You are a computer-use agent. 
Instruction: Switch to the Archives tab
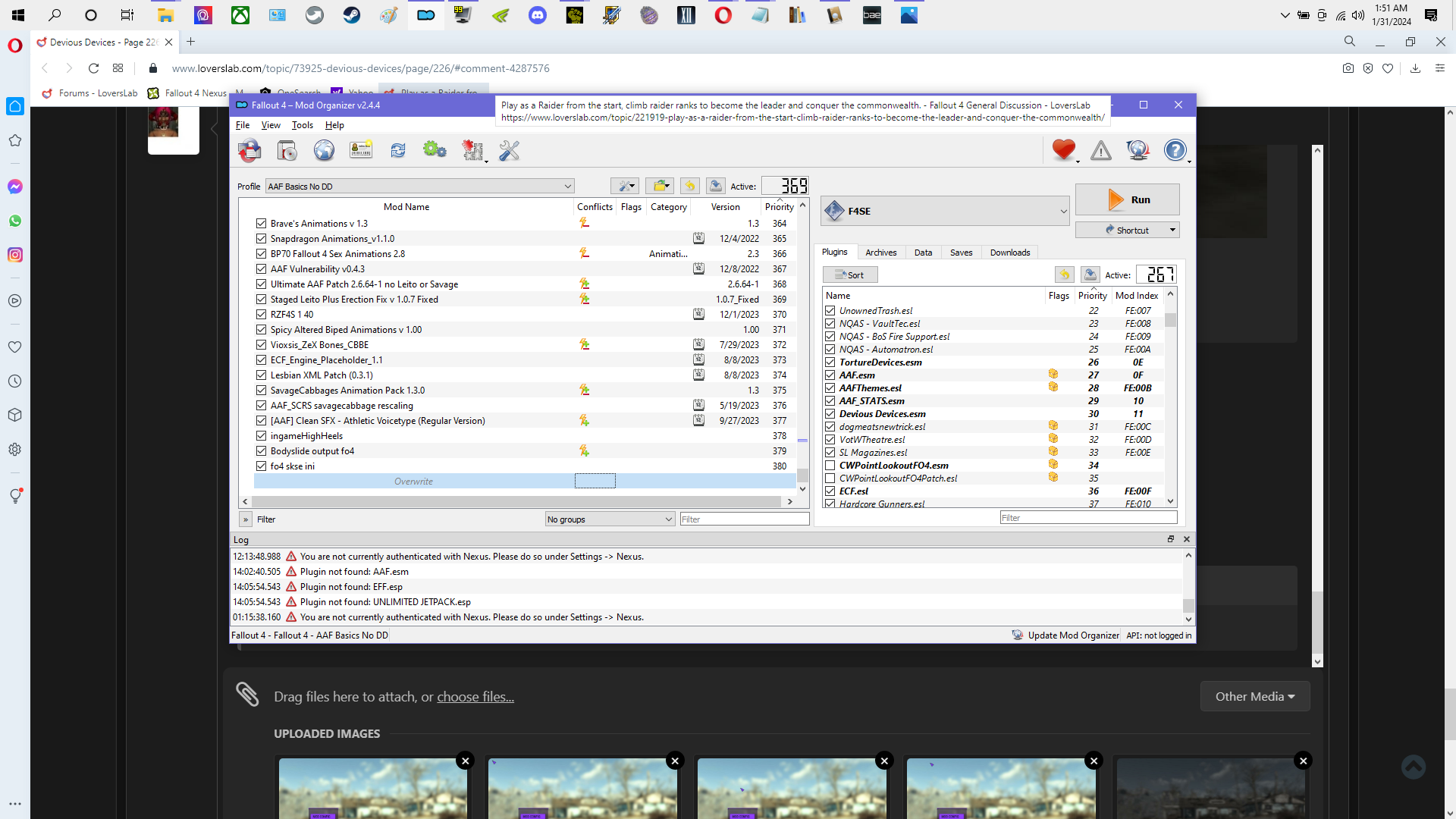[880, 253]
